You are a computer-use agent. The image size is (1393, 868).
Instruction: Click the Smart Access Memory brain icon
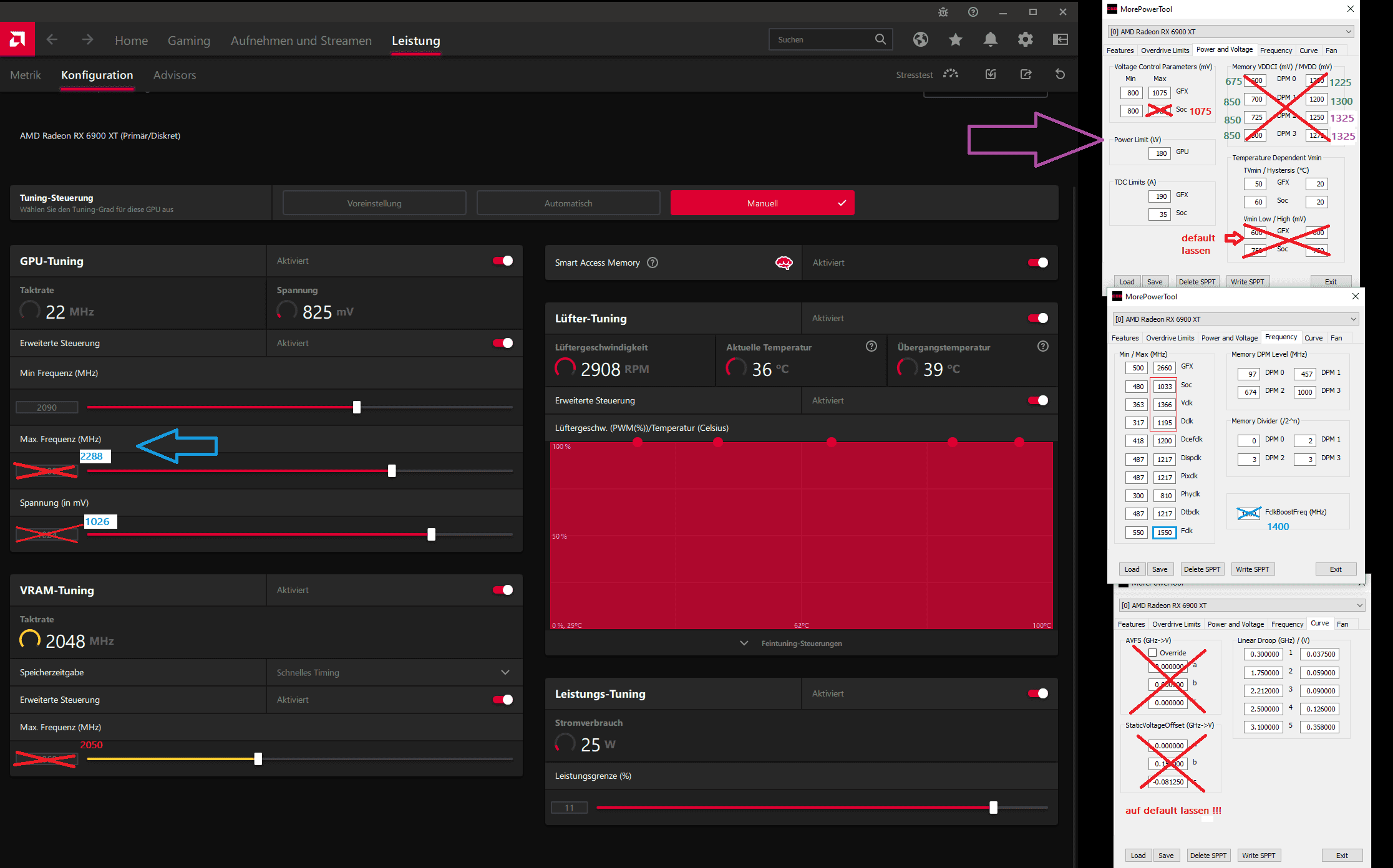(x=784, y=263)
